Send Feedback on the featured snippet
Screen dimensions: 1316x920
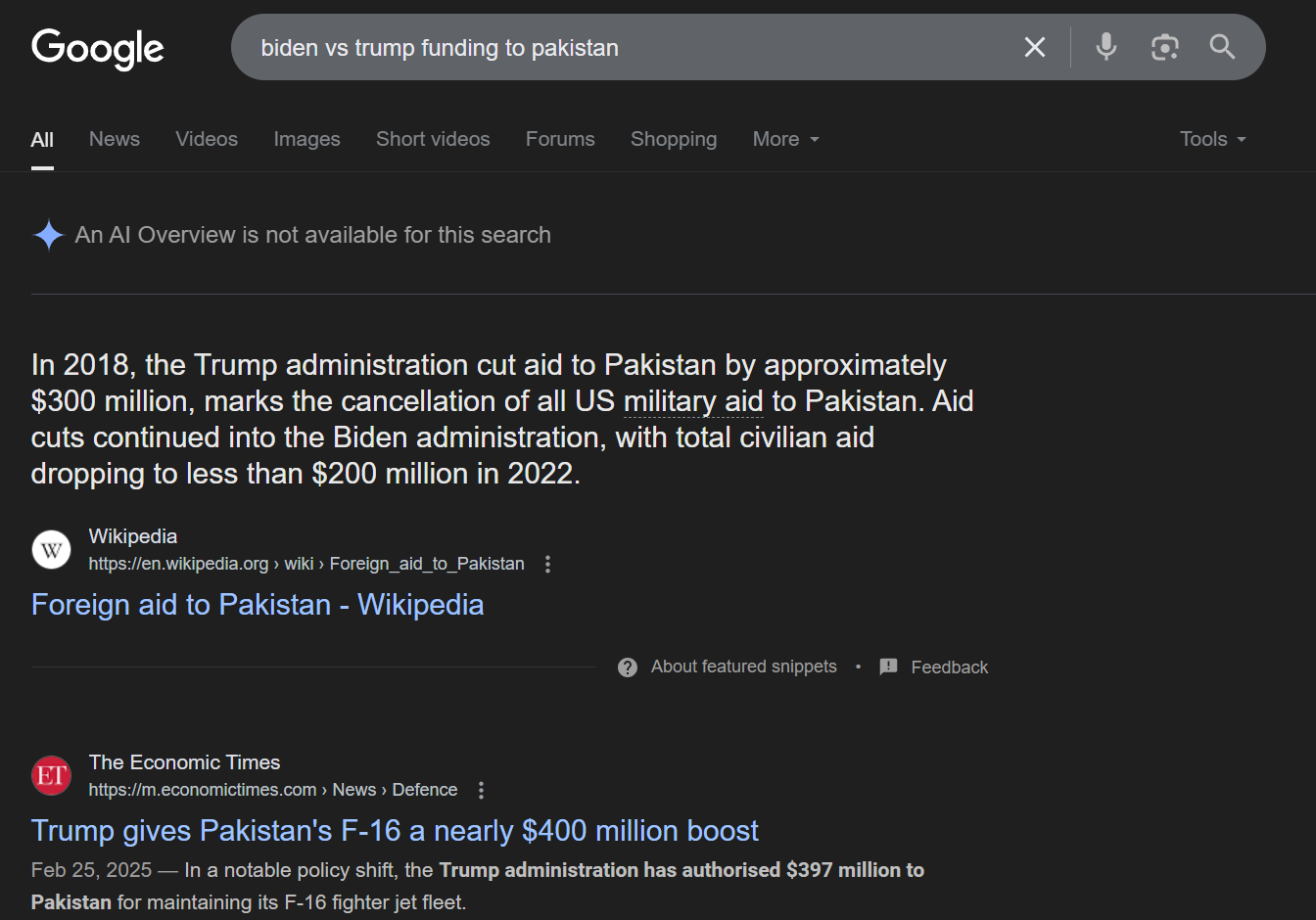click(934, 667)
